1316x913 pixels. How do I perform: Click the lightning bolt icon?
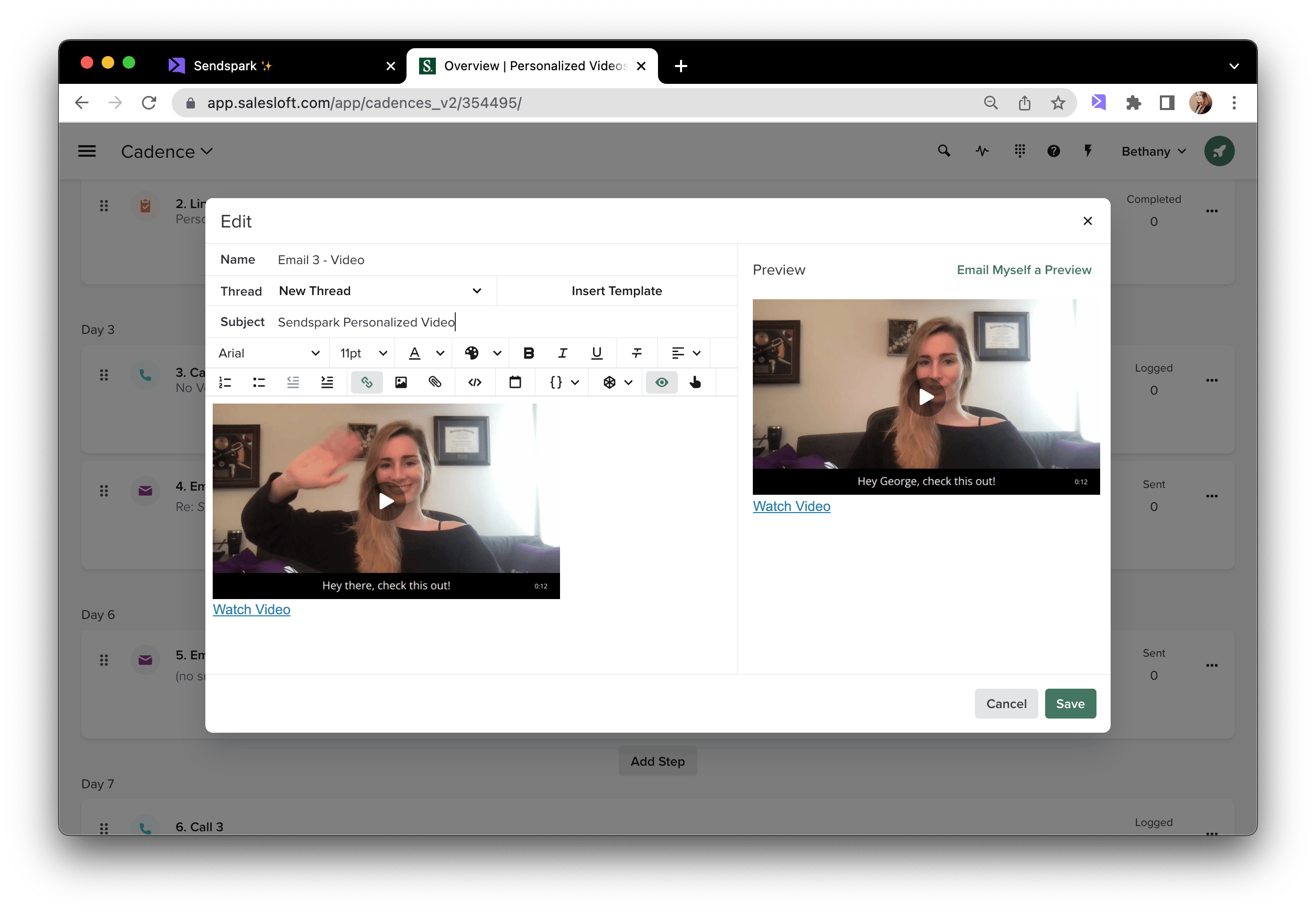pos(1088,150)
